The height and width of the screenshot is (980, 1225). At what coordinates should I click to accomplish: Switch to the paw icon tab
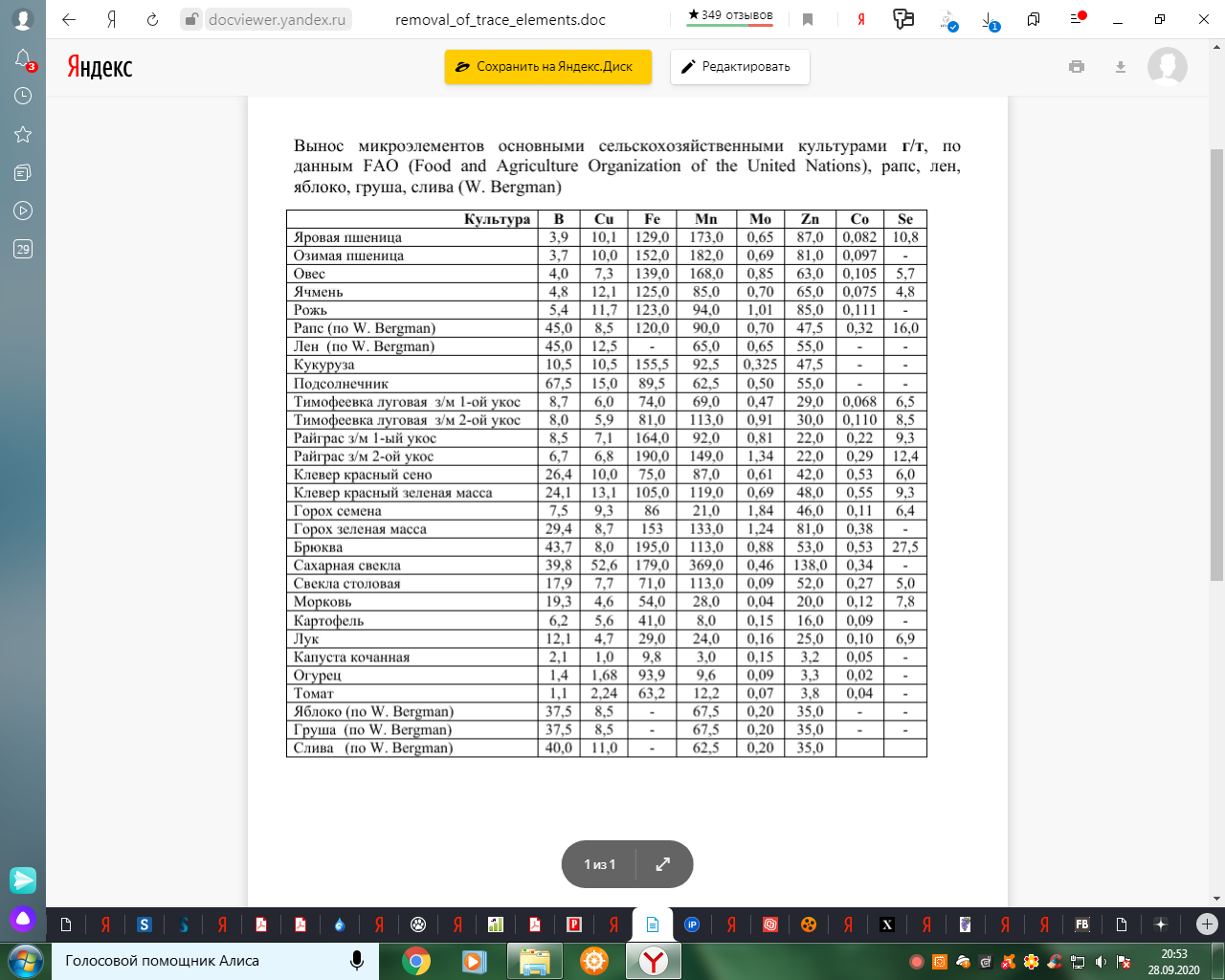click(418, 924)
